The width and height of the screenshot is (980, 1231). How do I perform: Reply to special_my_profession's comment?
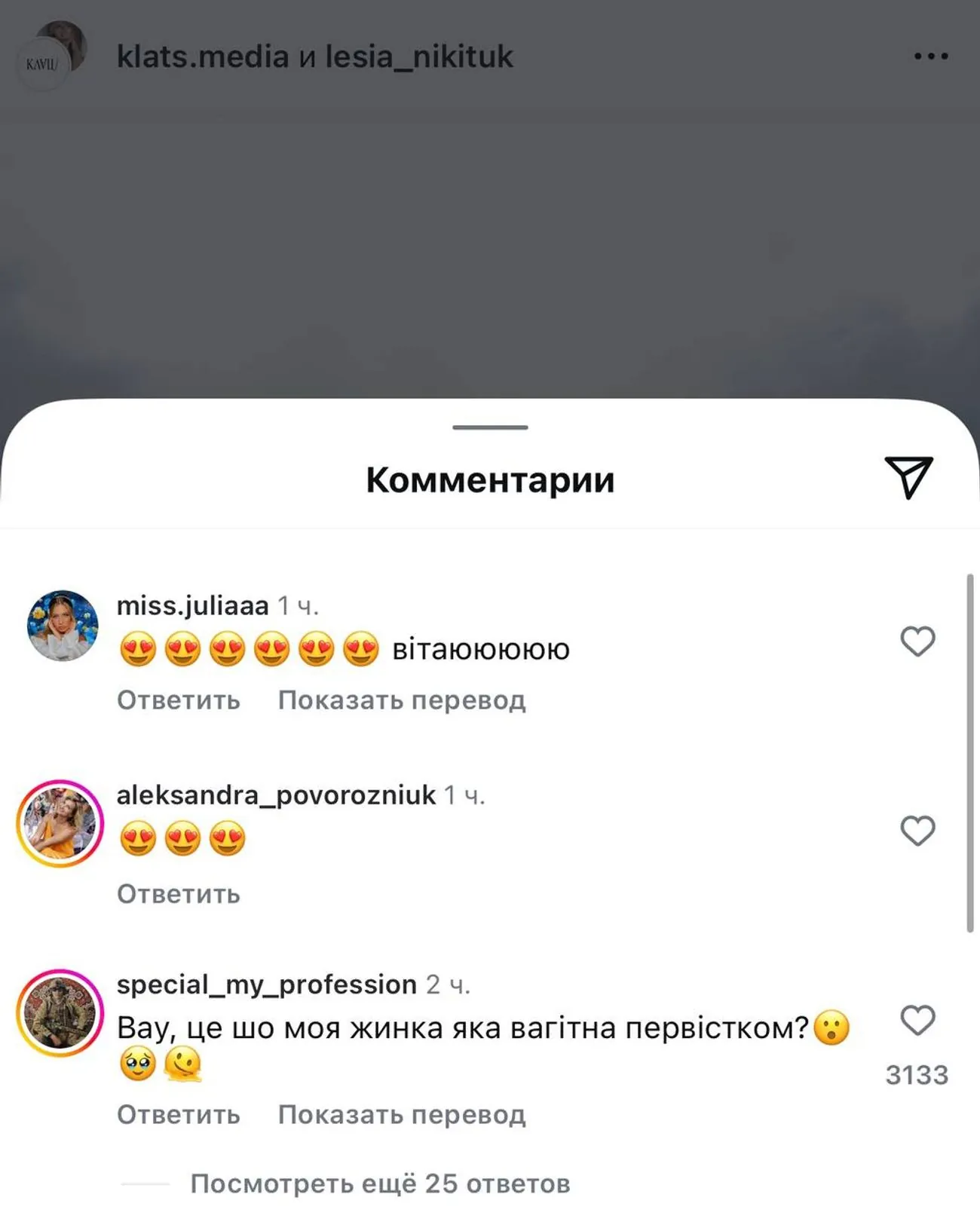[179, 1115]
